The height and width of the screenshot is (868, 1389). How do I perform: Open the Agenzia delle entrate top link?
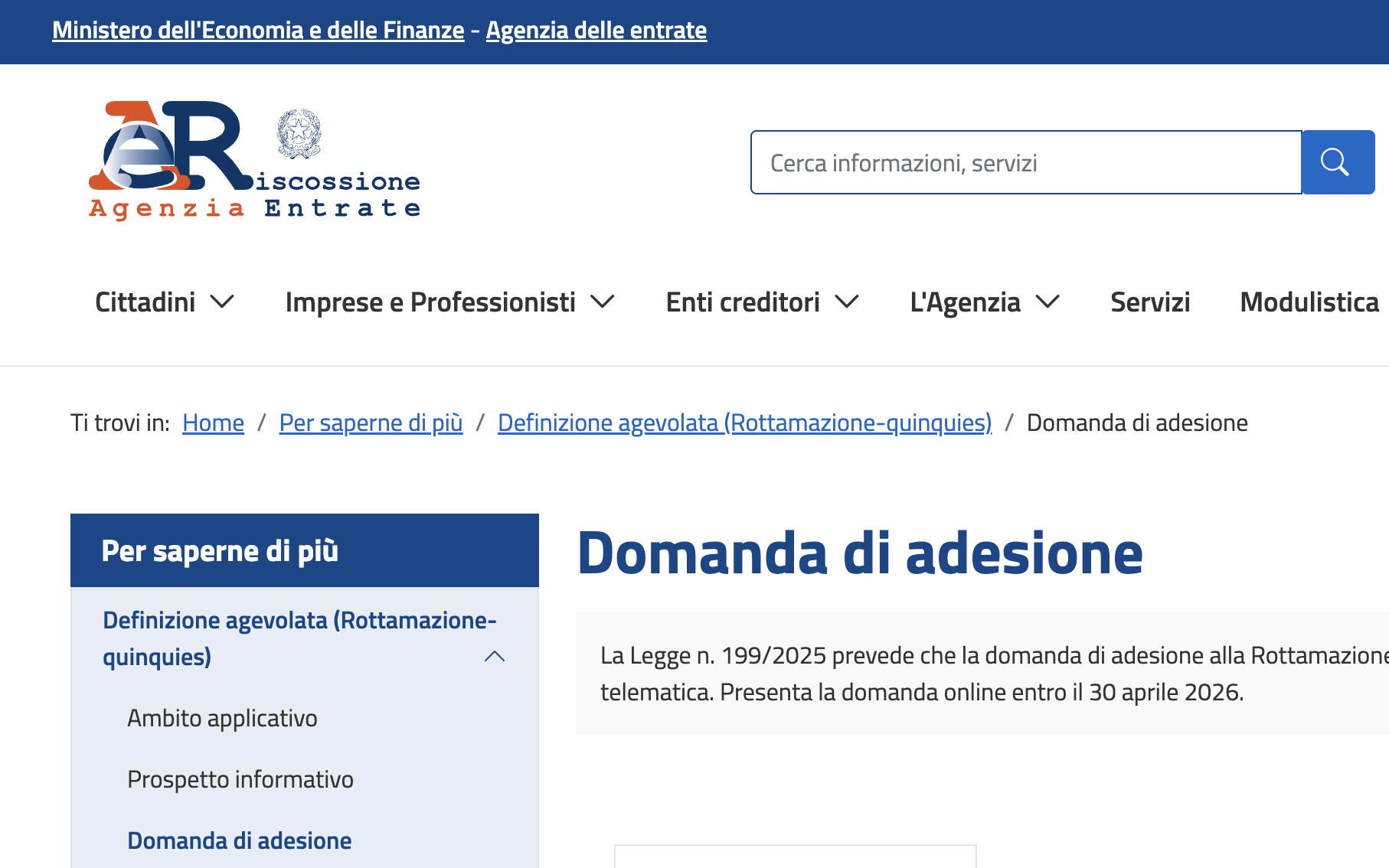[x=596, y=31]
